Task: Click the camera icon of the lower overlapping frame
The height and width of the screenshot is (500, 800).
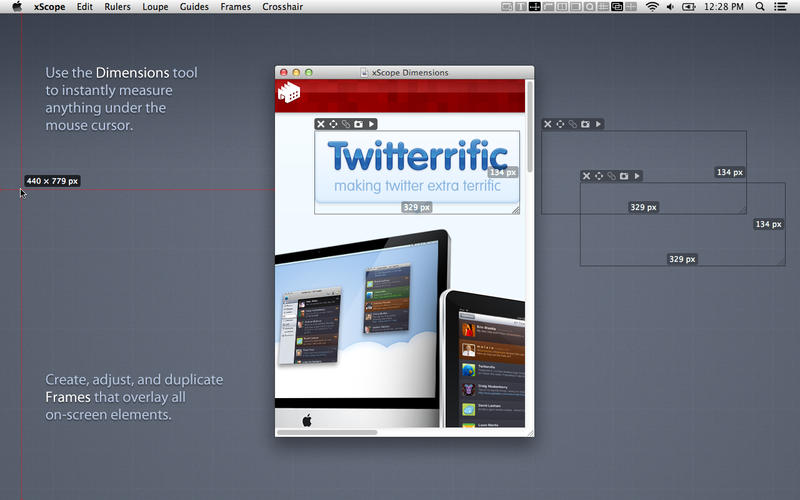Action: click(624, 176)
